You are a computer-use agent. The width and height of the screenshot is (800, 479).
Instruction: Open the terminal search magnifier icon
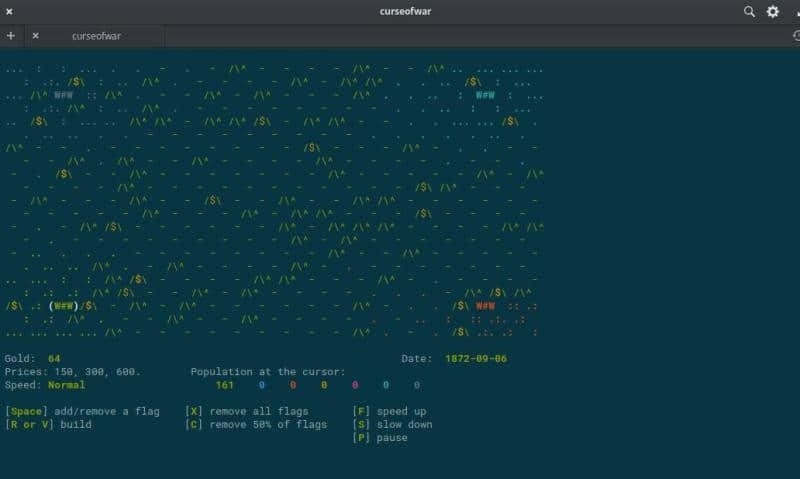749,11
